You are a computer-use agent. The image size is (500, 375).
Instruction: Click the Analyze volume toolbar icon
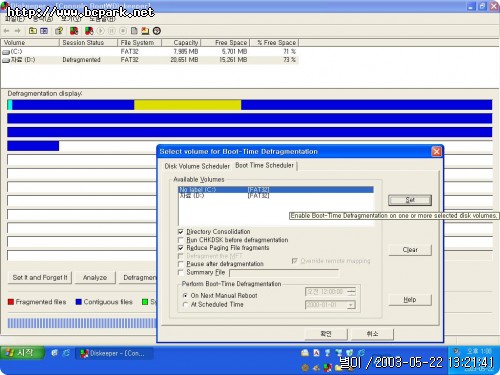point(89,31)
